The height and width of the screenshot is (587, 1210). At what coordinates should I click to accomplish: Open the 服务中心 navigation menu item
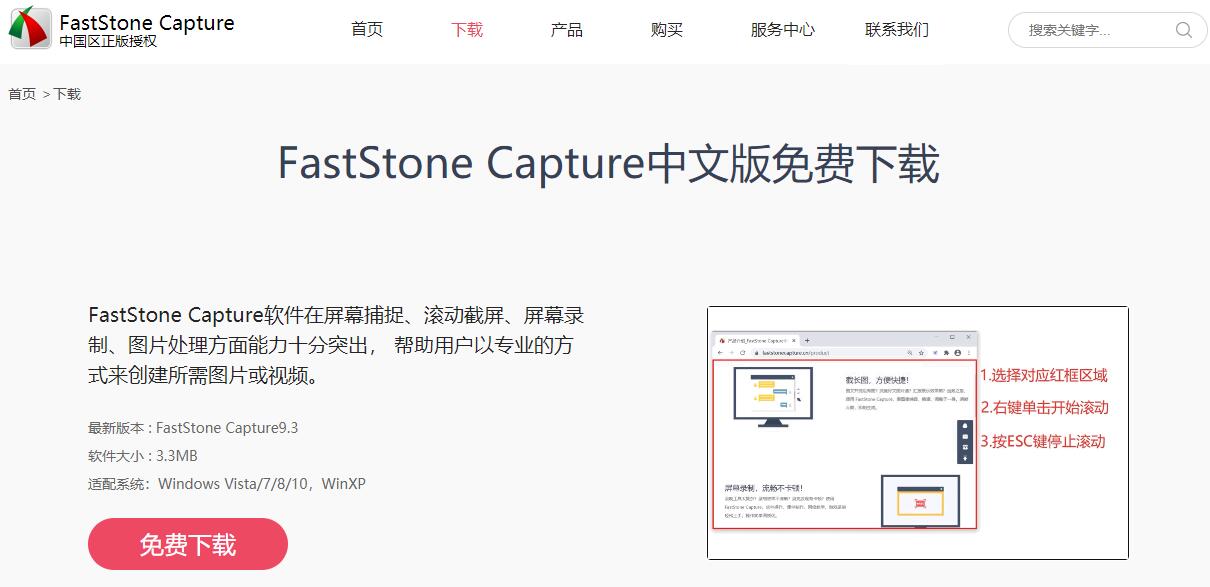(783, 30)
